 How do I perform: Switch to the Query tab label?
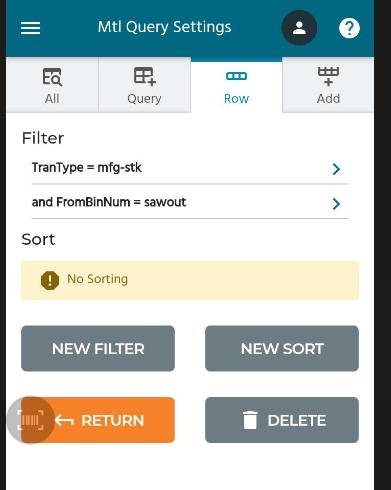[x=144, y=99]
